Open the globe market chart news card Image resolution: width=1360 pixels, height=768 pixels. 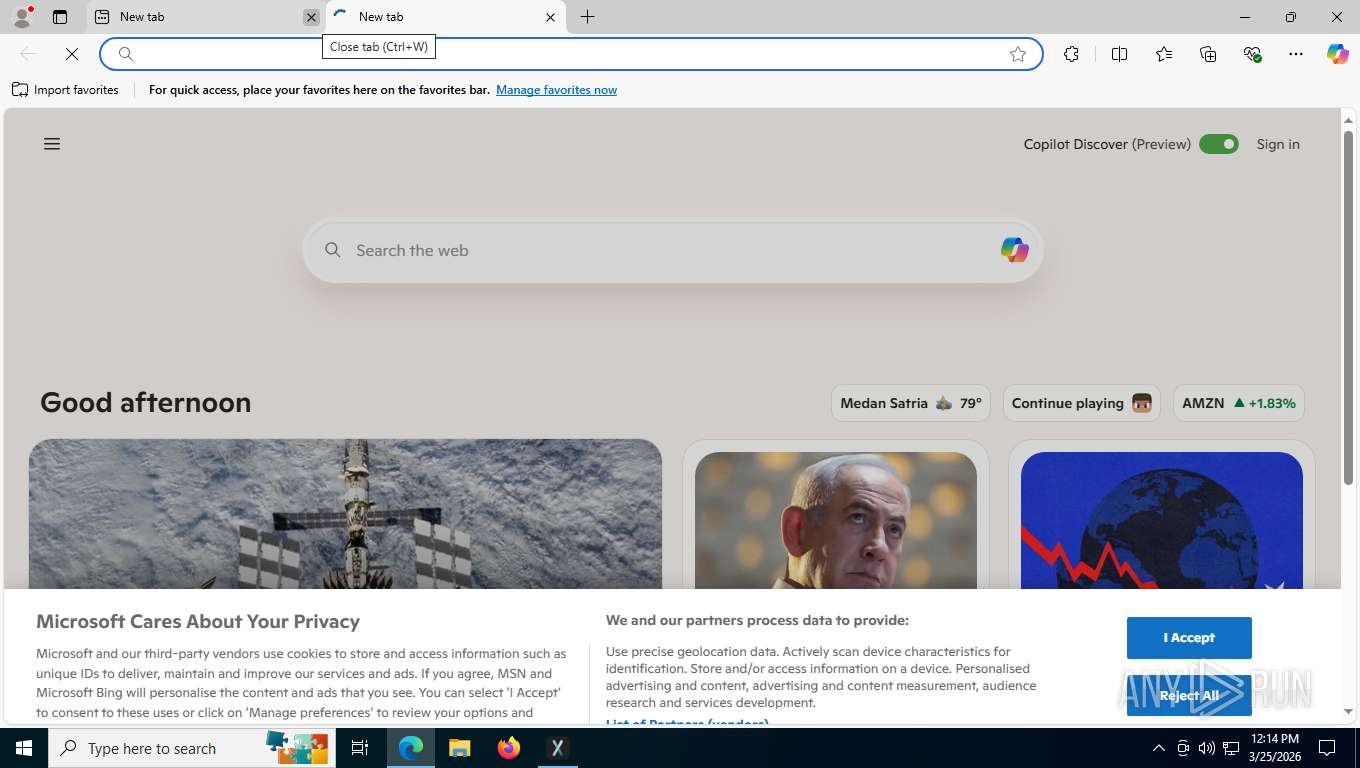[1162, 520]
